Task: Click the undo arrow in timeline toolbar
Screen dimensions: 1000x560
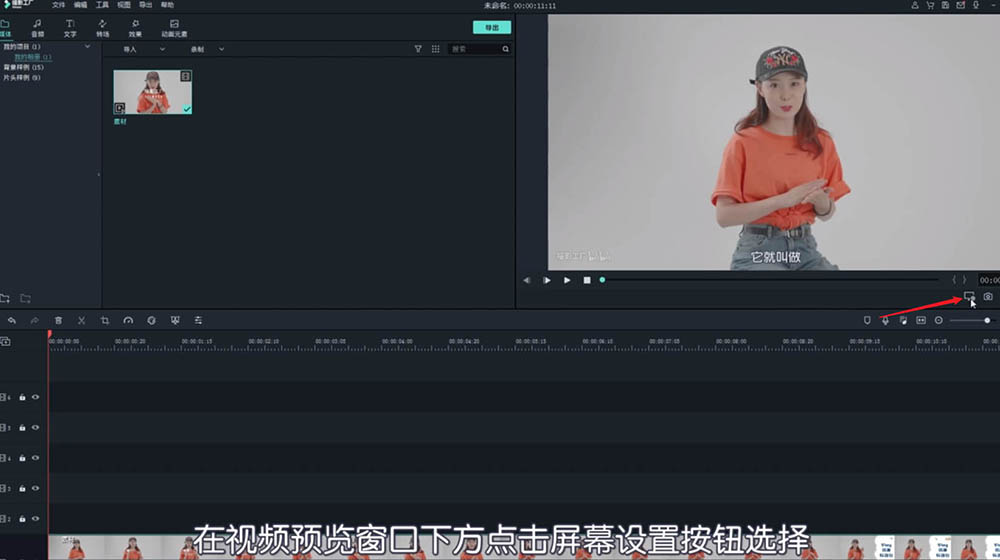Action: 12,320
